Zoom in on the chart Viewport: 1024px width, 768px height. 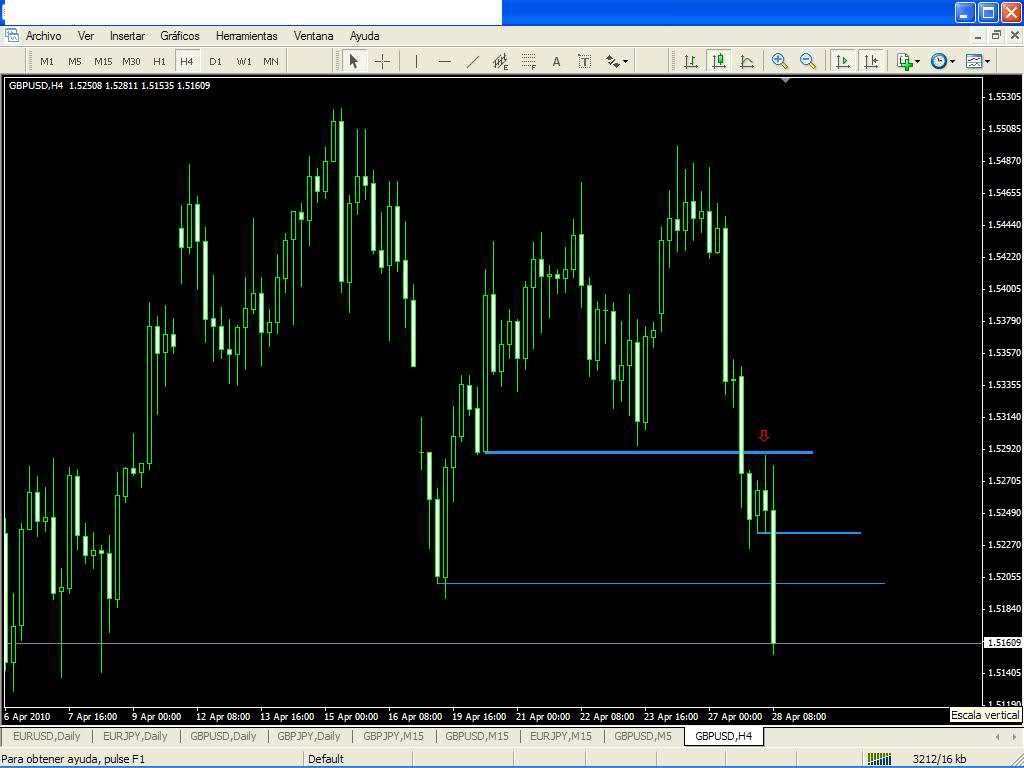779,61
